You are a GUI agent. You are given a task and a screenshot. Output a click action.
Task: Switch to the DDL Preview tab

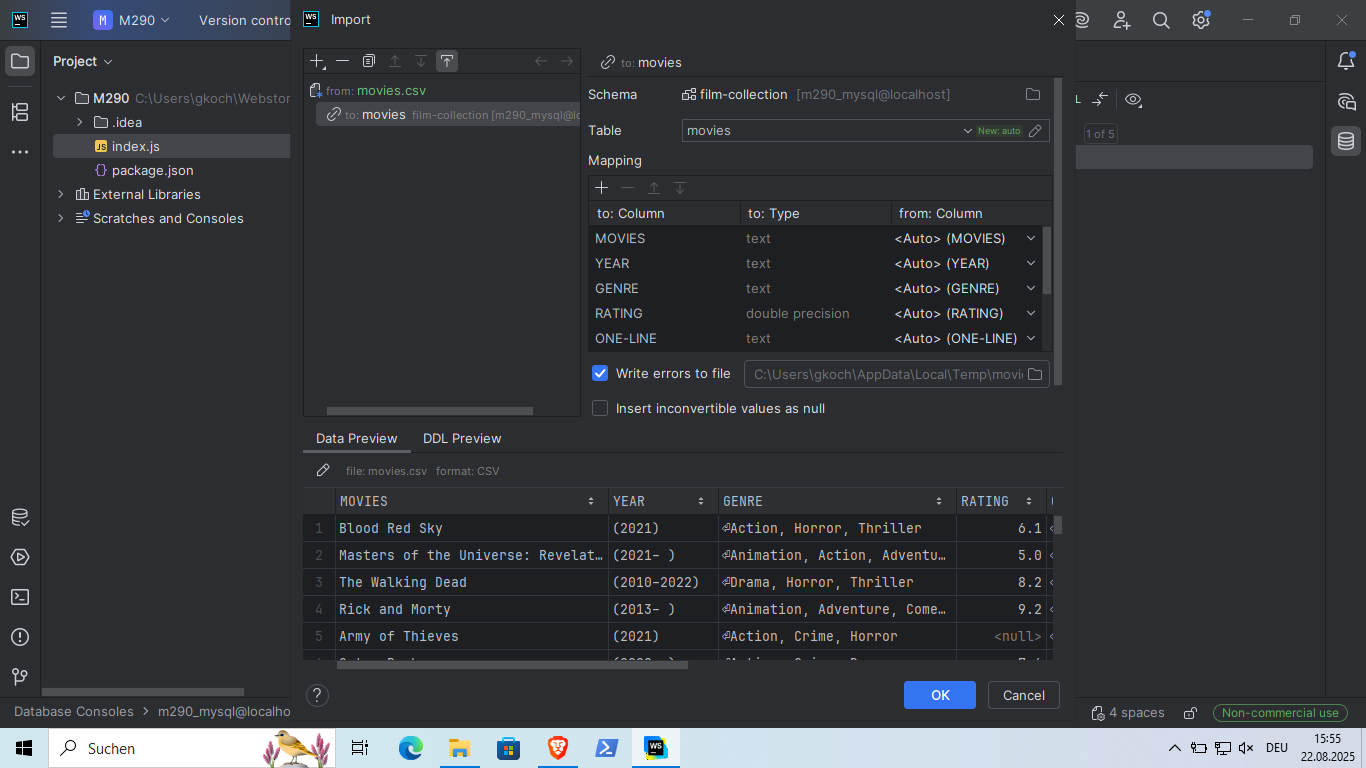462,438
